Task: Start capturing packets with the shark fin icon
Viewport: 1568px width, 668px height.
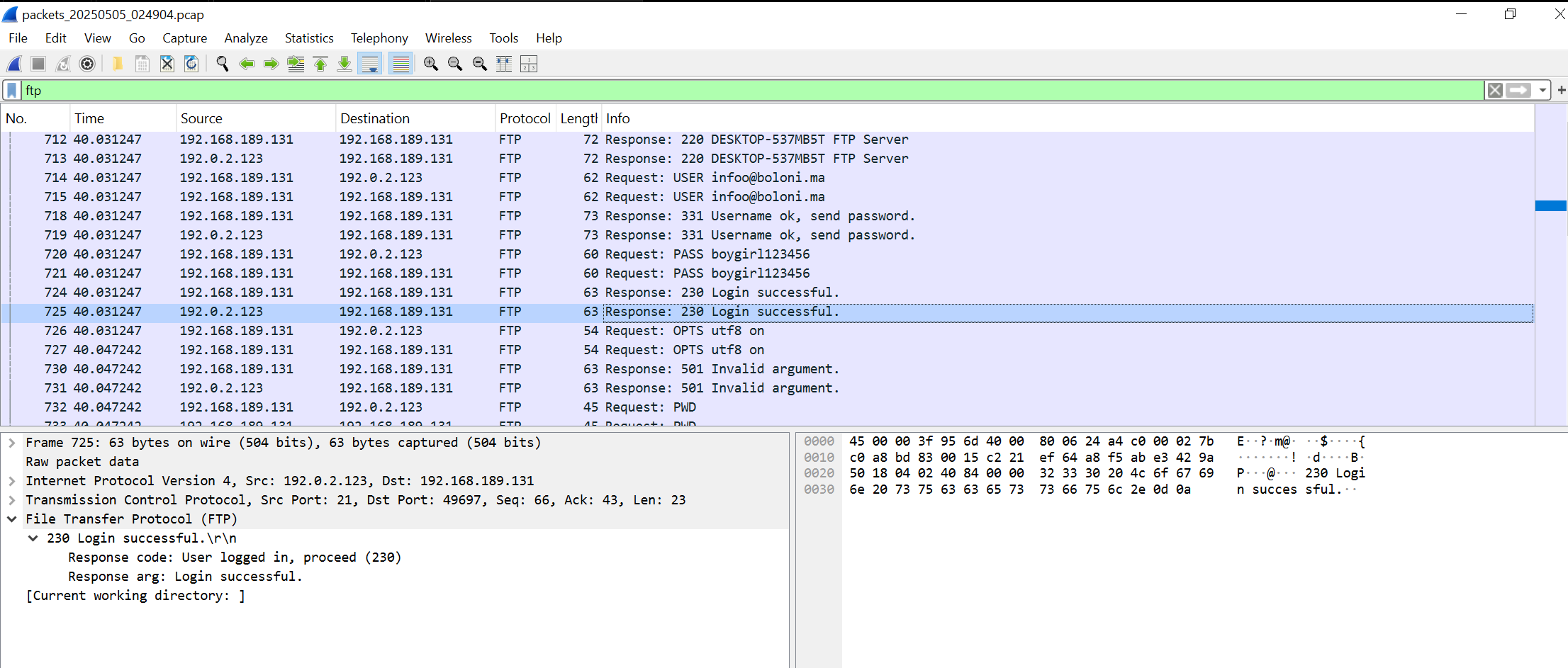Action: 14,64
